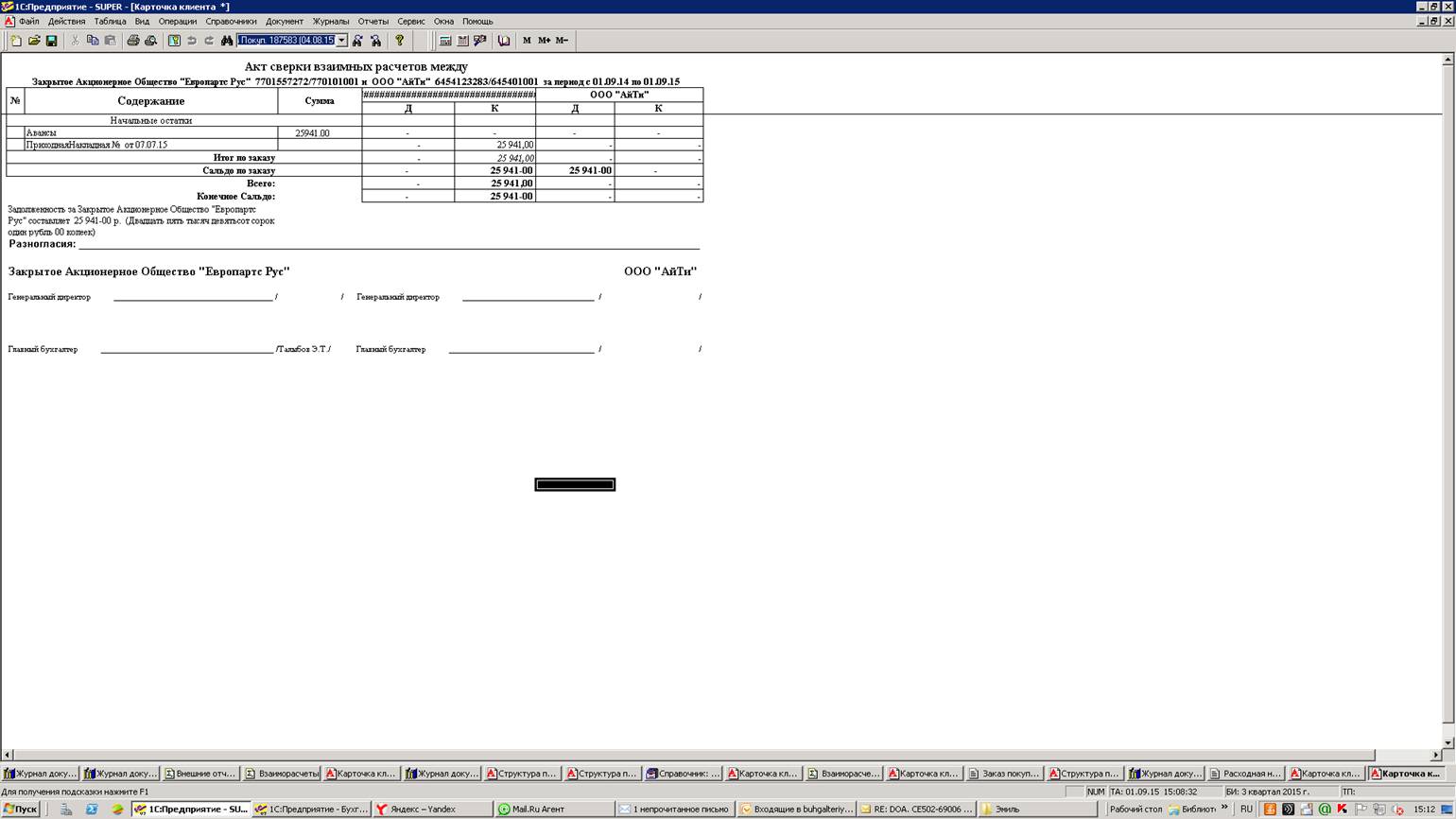Switch to the Расходная н... window tab

coord(1244,774)
